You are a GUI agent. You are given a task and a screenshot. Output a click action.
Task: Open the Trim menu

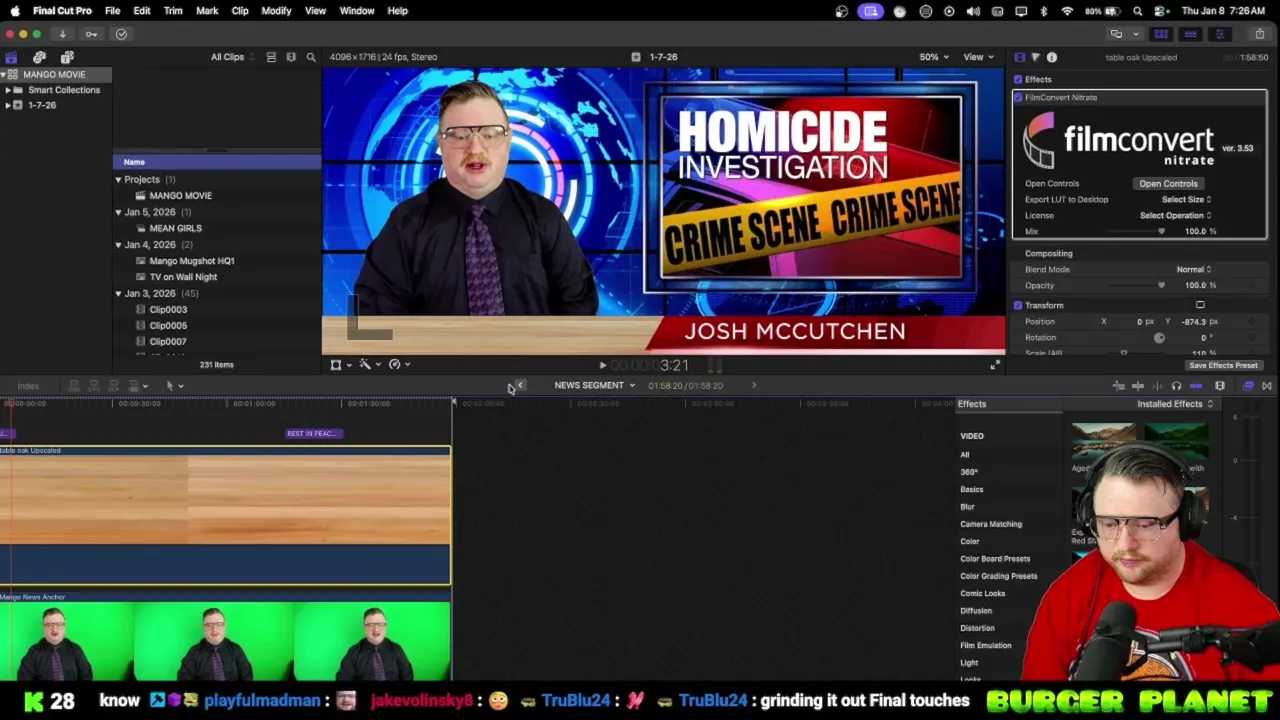click(x=173, y=11)
